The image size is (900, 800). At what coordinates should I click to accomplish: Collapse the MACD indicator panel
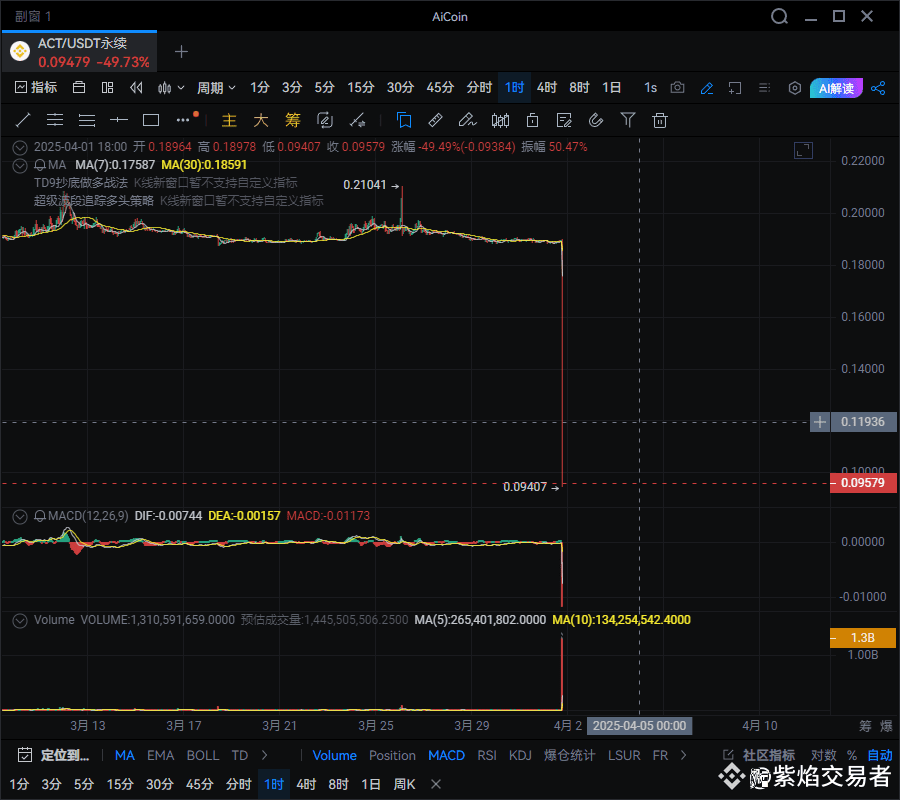point(20,517)
